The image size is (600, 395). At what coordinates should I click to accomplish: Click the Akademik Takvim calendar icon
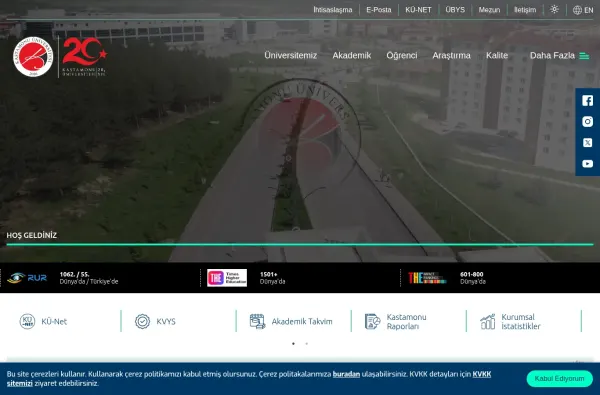258,321
